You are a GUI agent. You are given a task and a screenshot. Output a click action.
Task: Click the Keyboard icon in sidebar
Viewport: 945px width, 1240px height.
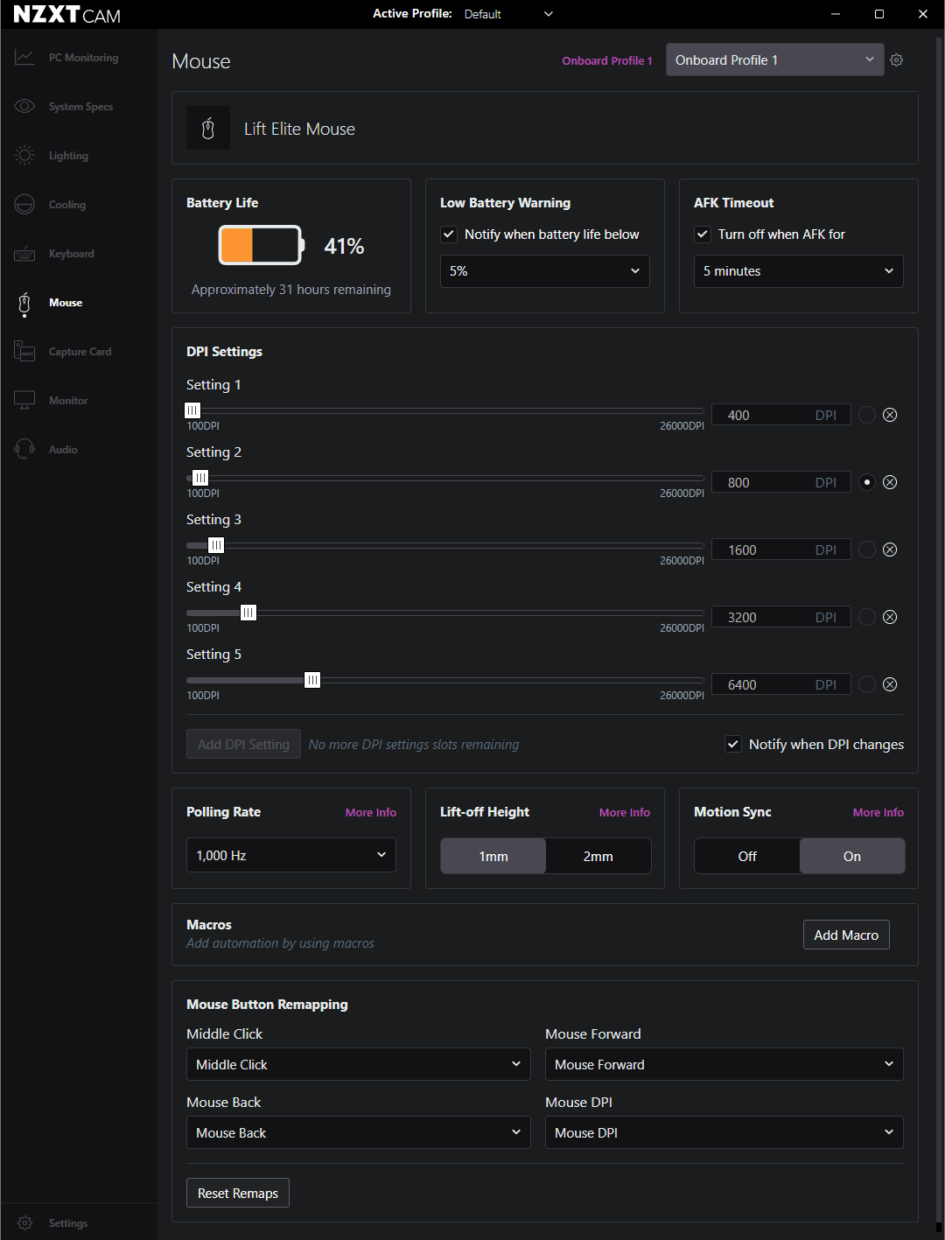point(25,254)
